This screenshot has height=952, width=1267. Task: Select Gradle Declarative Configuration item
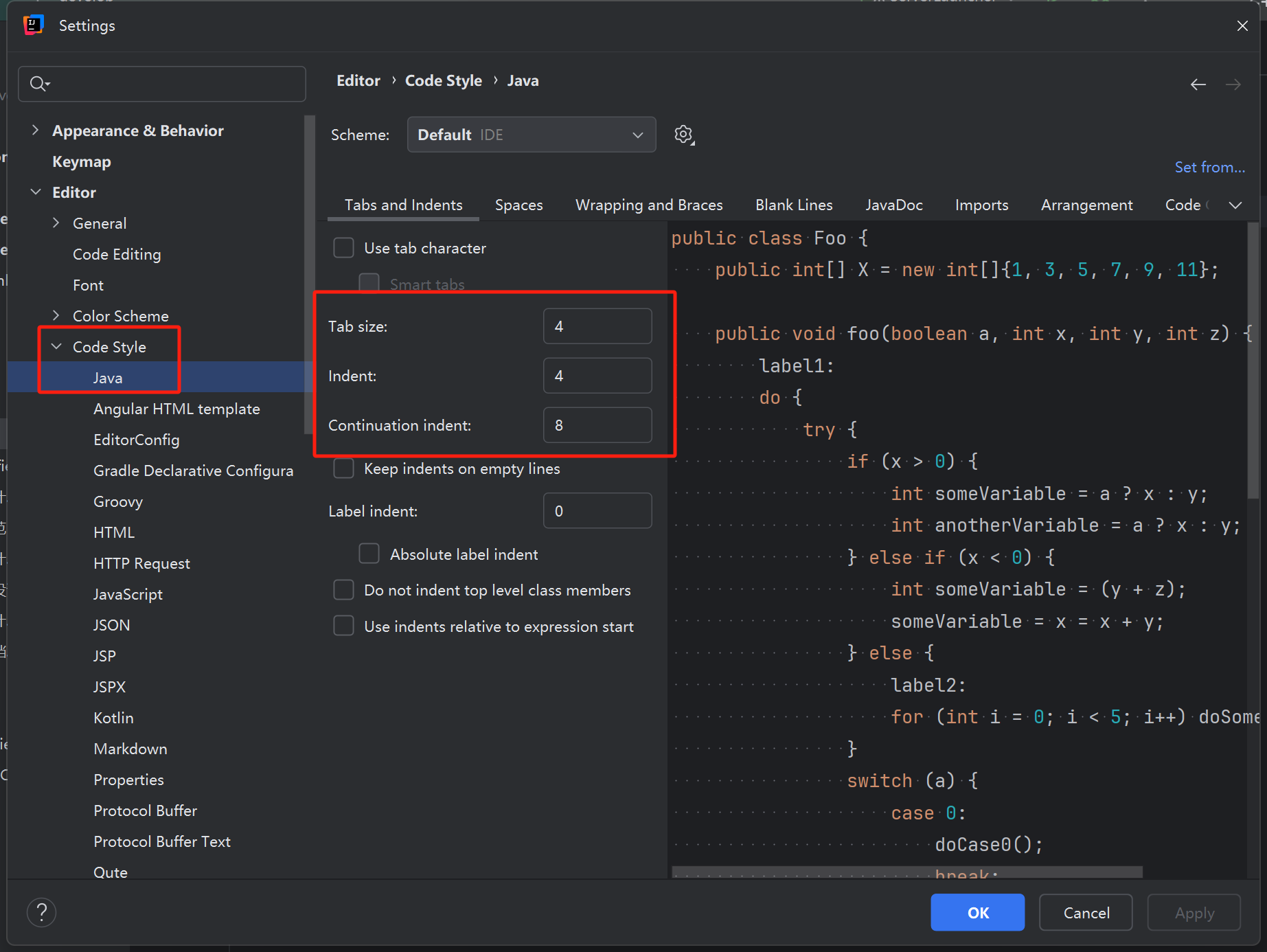coord(193,470)
